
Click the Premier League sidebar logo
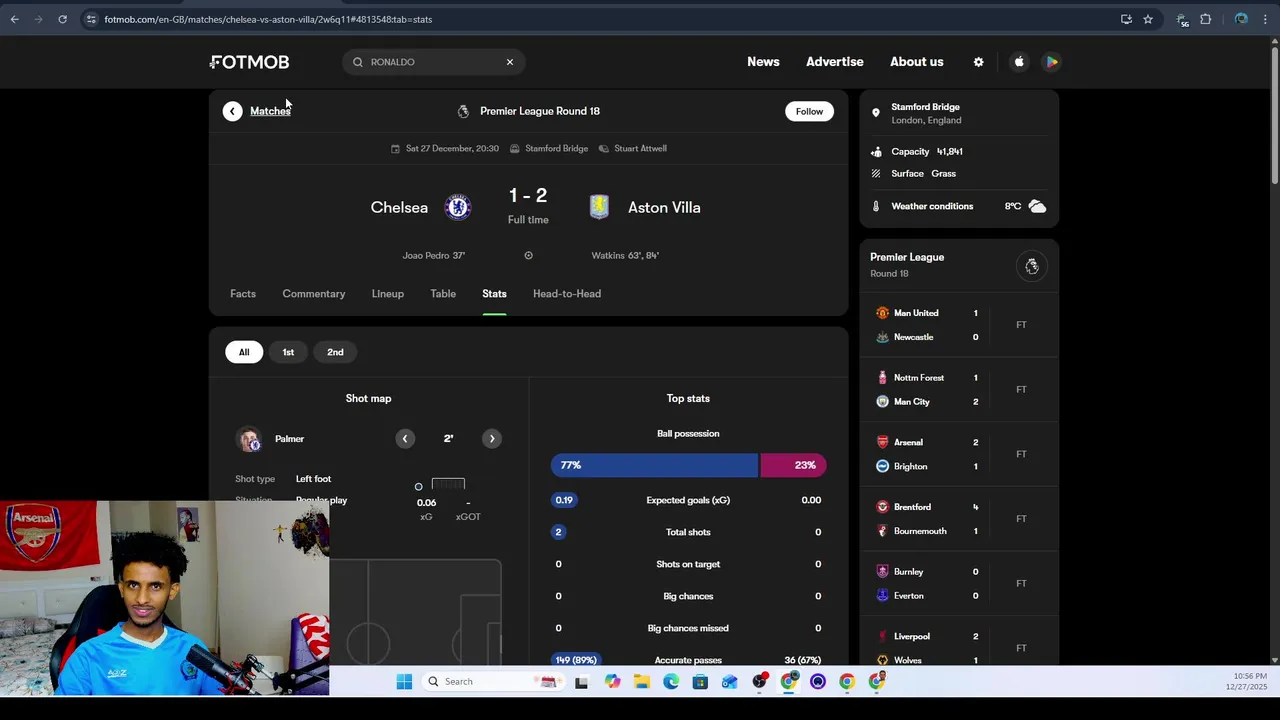coord(1032,266)
